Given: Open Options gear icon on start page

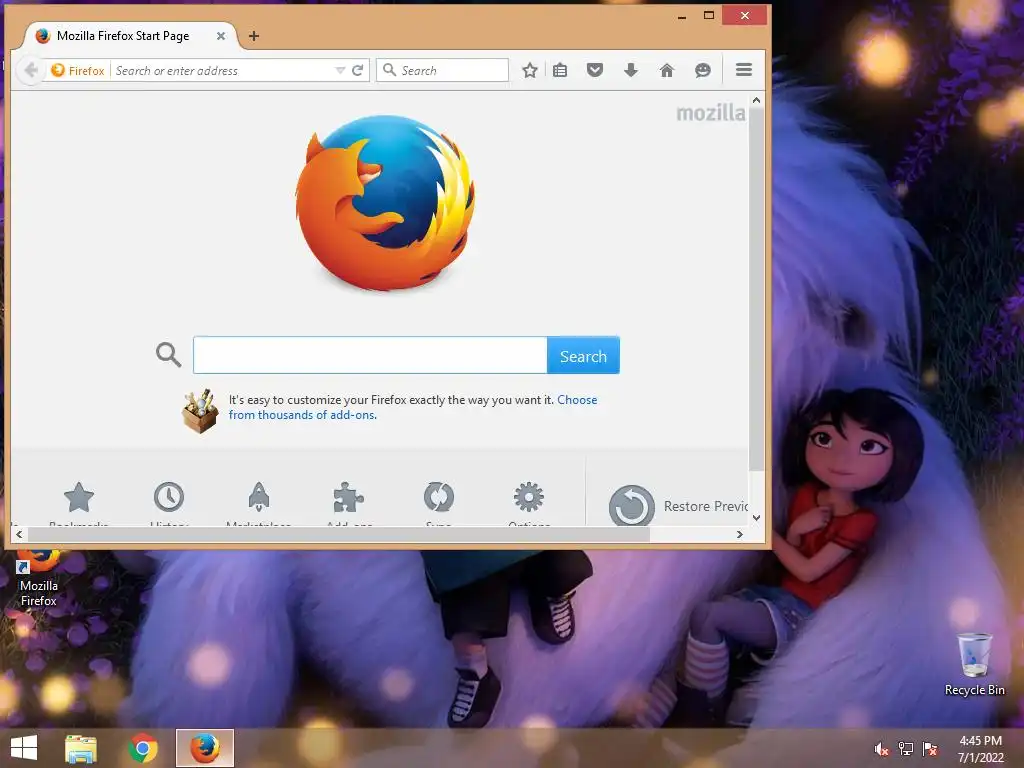Looking at the screenshot, I should tap(528, 498).
